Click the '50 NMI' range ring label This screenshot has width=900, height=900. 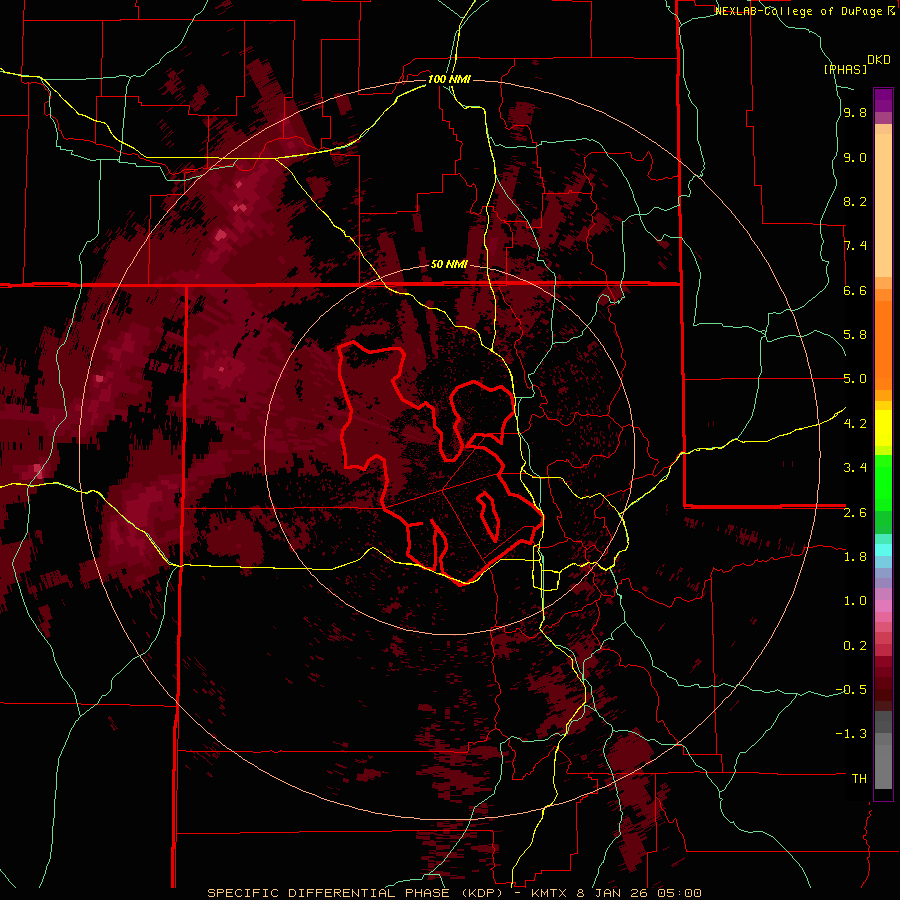(x=449, y=265)
